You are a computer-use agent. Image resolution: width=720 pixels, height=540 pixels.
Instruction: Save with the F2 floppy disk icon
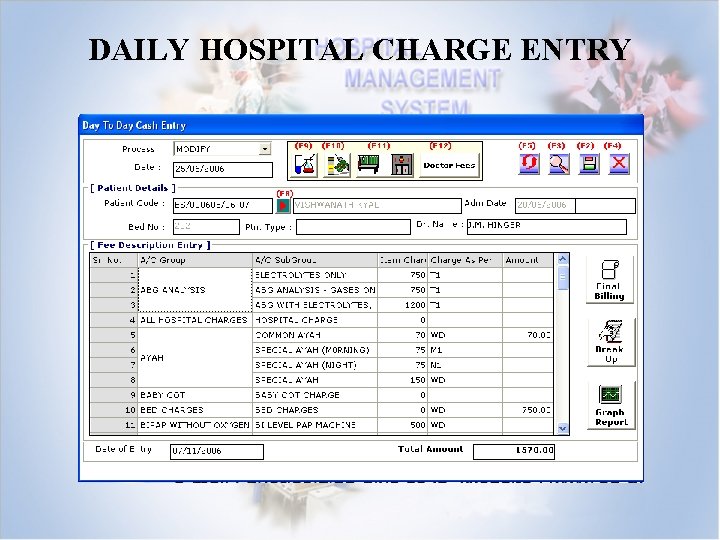[589, 163]
